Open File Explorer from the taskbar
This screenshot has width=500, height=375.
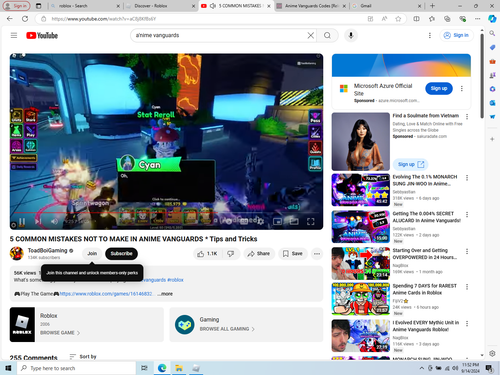(x=179, y=368)
